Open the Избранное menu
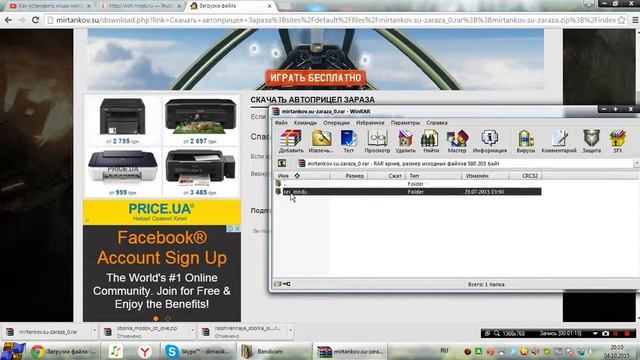 (x=370, y=122)
